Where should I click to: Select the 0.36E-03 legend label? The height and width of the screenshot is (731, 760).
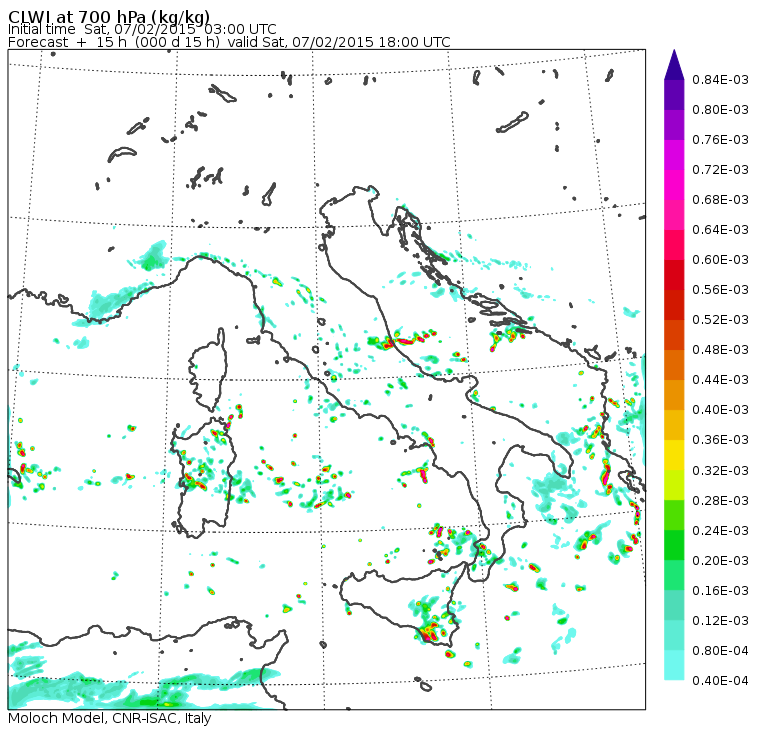coord(720,440)
